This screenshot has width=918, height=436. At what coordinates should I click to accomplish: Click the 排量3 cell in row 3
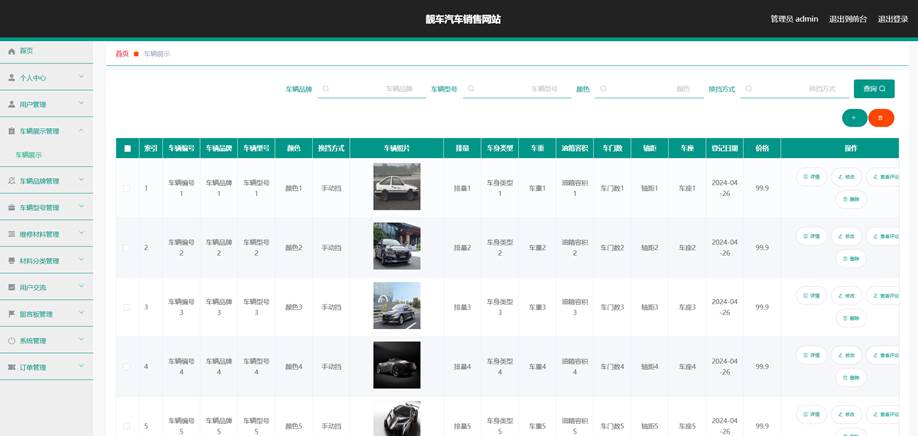pos(462,307)
